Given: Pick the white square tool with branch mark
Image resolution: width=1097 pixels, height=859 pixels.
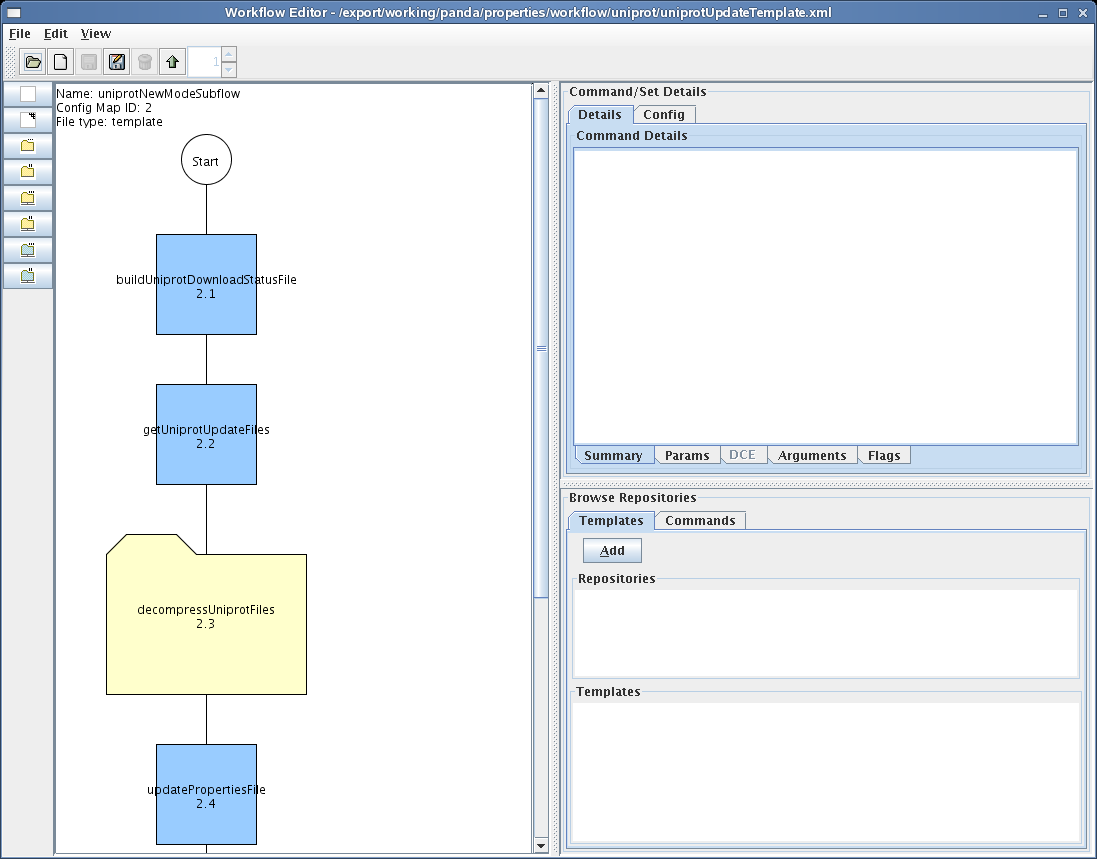Looking at the screenshot, I should [x=28, y=120].
